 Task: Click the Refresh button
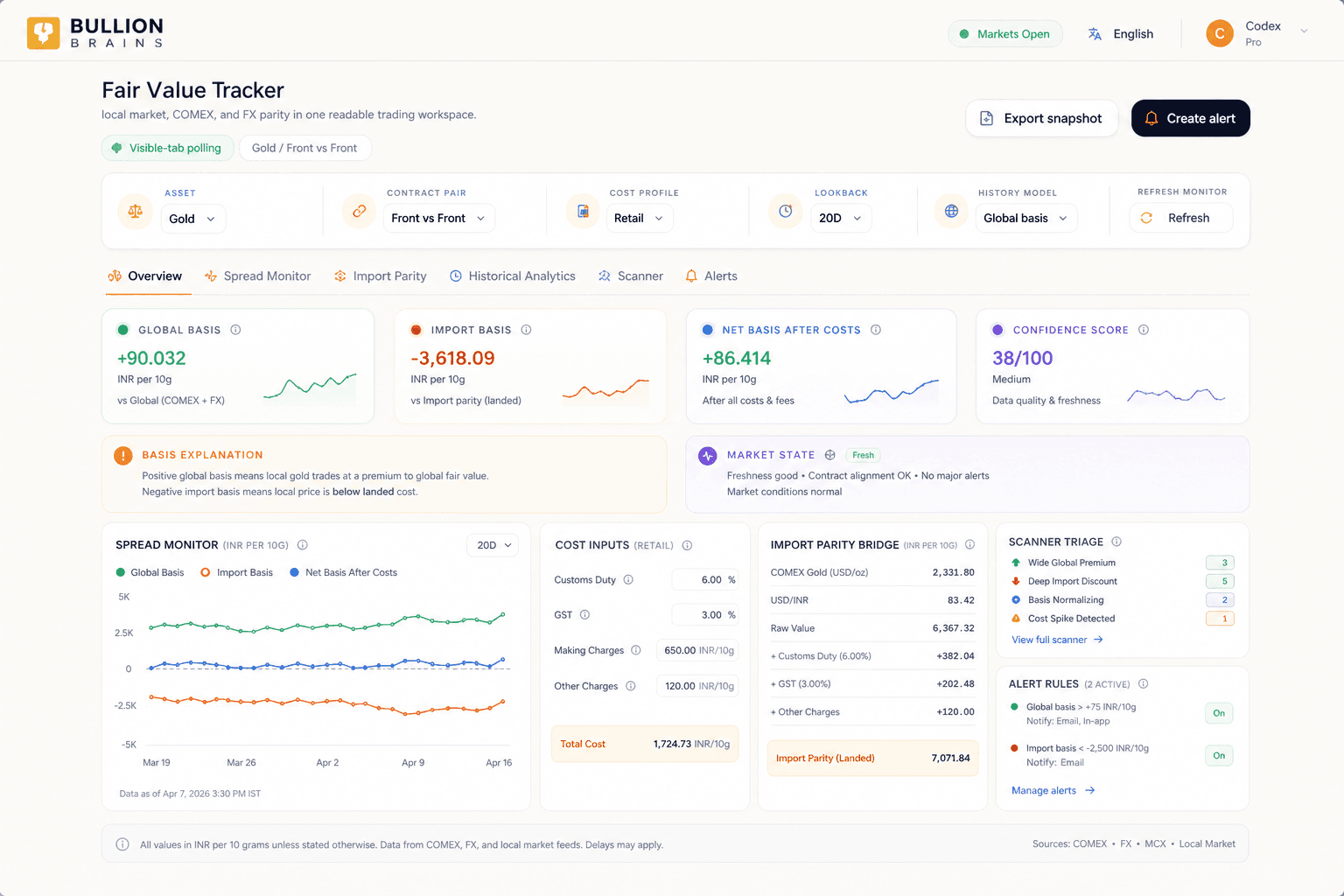[1181, 218]
